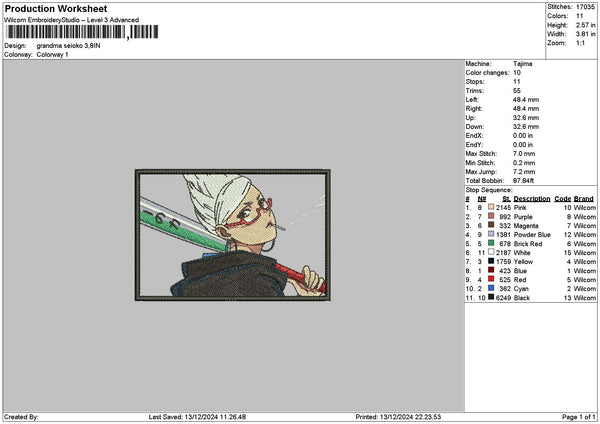Viewport: 600px width, 424px height.
Task: Select the Cyan row blue swatch
Action: point(491,289)
